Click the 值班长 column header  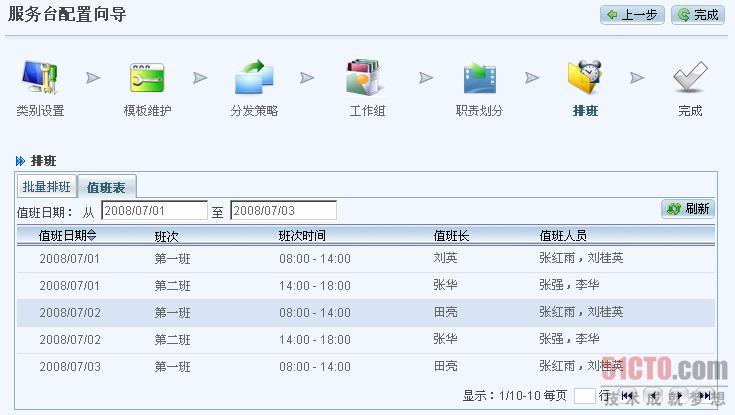pos(451,236)
